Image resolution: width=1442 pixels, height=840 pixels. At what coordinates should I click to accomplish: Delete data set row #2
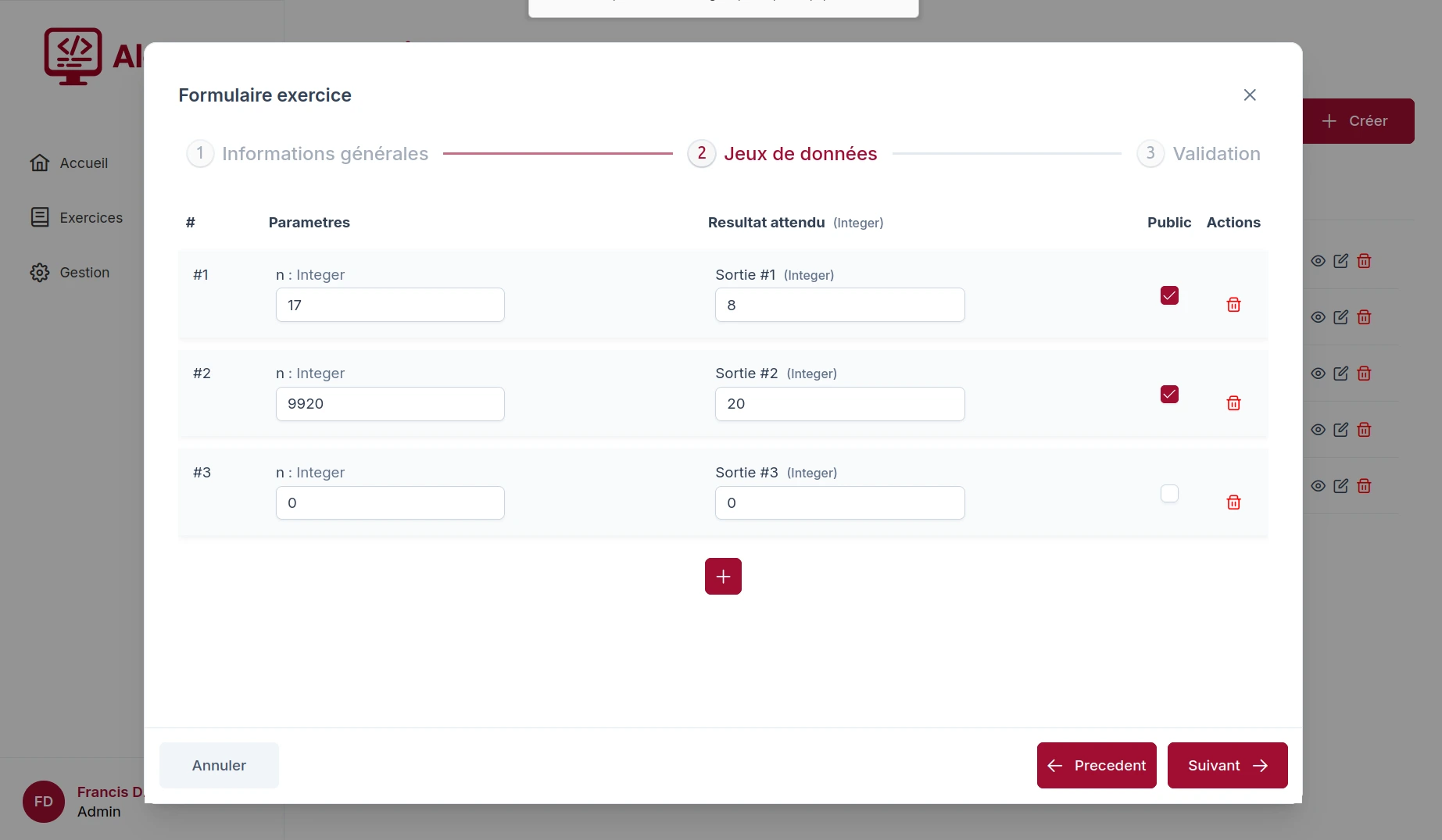(x=1233, y=403)
